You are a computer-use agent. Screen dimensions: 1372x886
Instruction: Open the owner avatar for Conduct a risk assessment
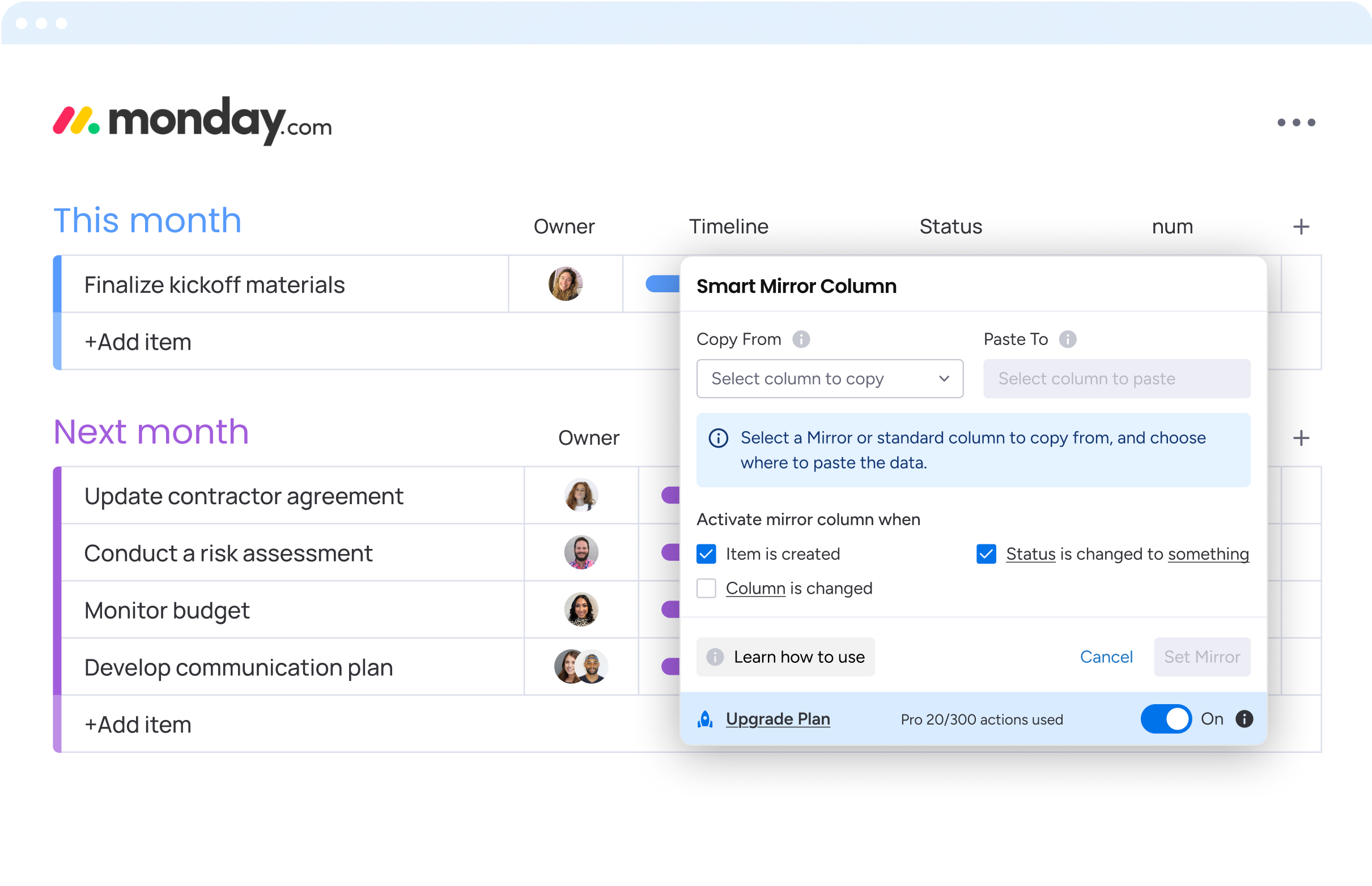pyautogui.click(x=581, y=552)
